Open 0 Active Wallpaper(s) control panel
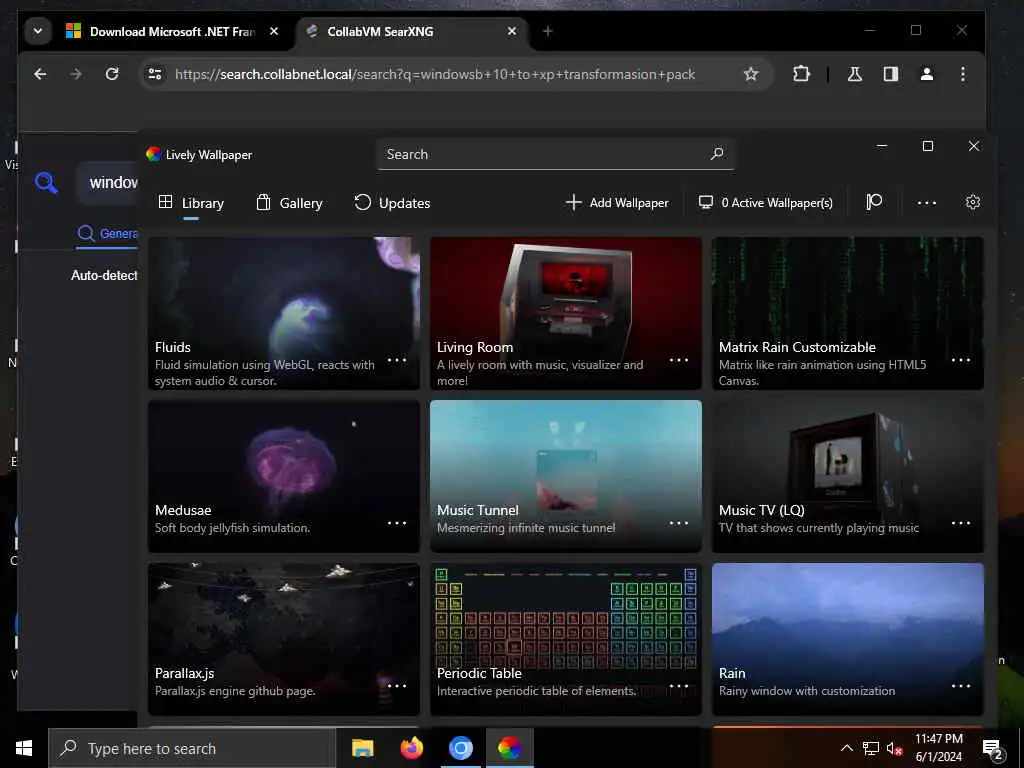 pyautogui.click(x=765, y=202)
